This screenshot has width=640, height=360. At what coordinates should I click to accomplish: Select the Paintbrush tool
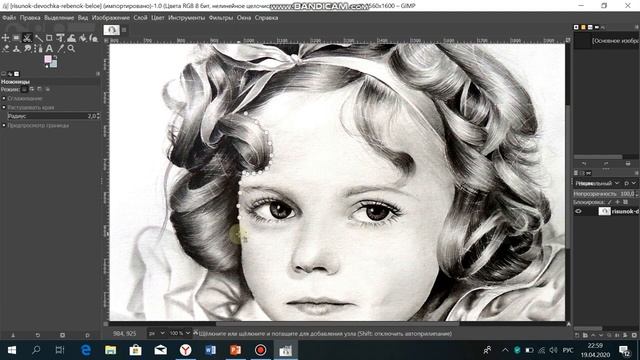[x=93, y=38]
